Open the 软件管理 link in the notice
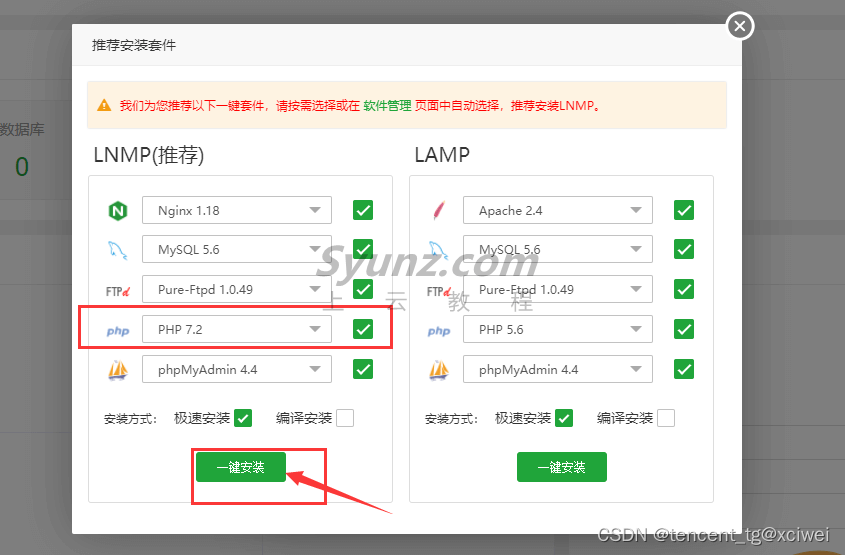Image resolution: width=845 pixels, height=555 pixels. [387, 106]
